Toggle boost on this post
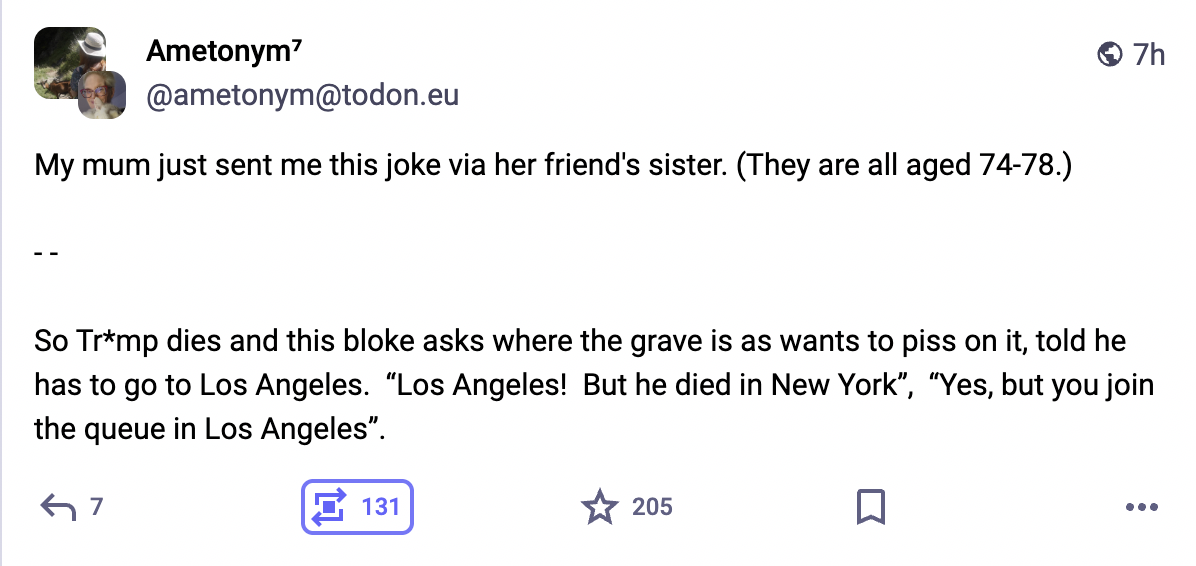The height and width of the screenshot is (566, 1196). pyautogui.click(x=326, y=507)
